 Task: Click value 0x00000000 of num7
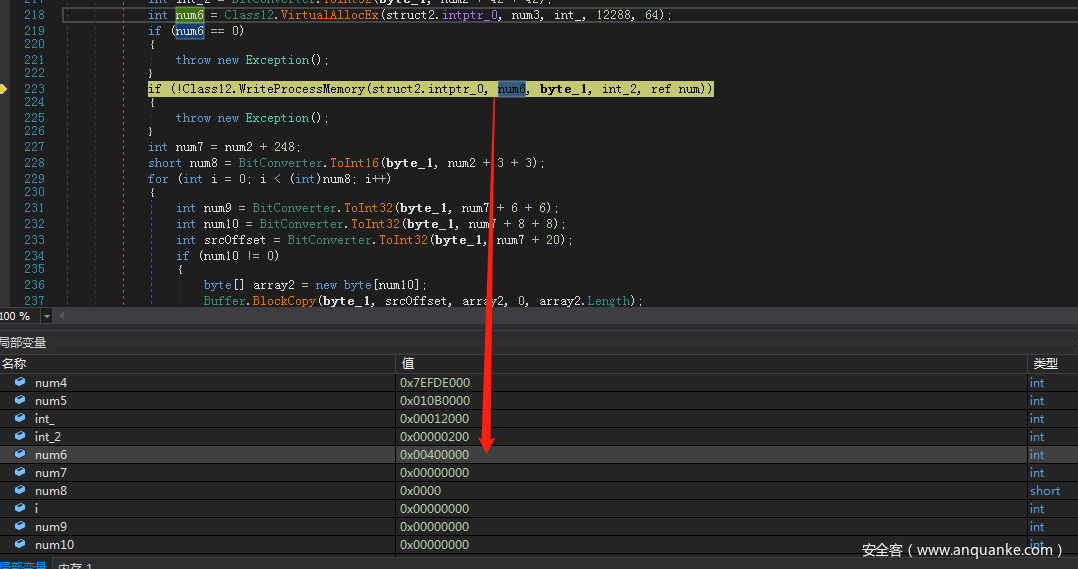[x=434, y=473]
